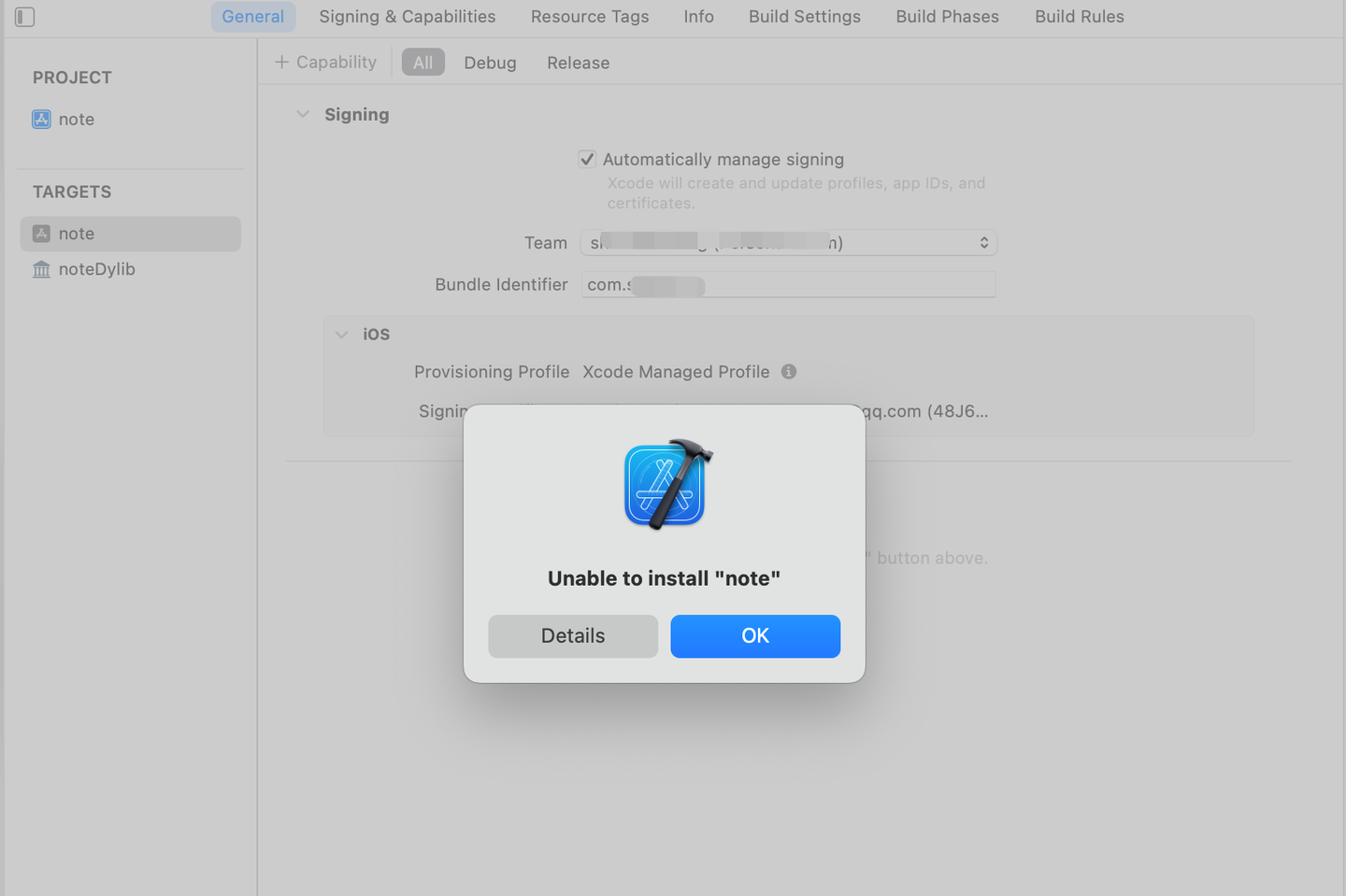Toggle the navigator sidebar visibility
The height and width of the screenshot is (896, 1346).
(24, 16)
